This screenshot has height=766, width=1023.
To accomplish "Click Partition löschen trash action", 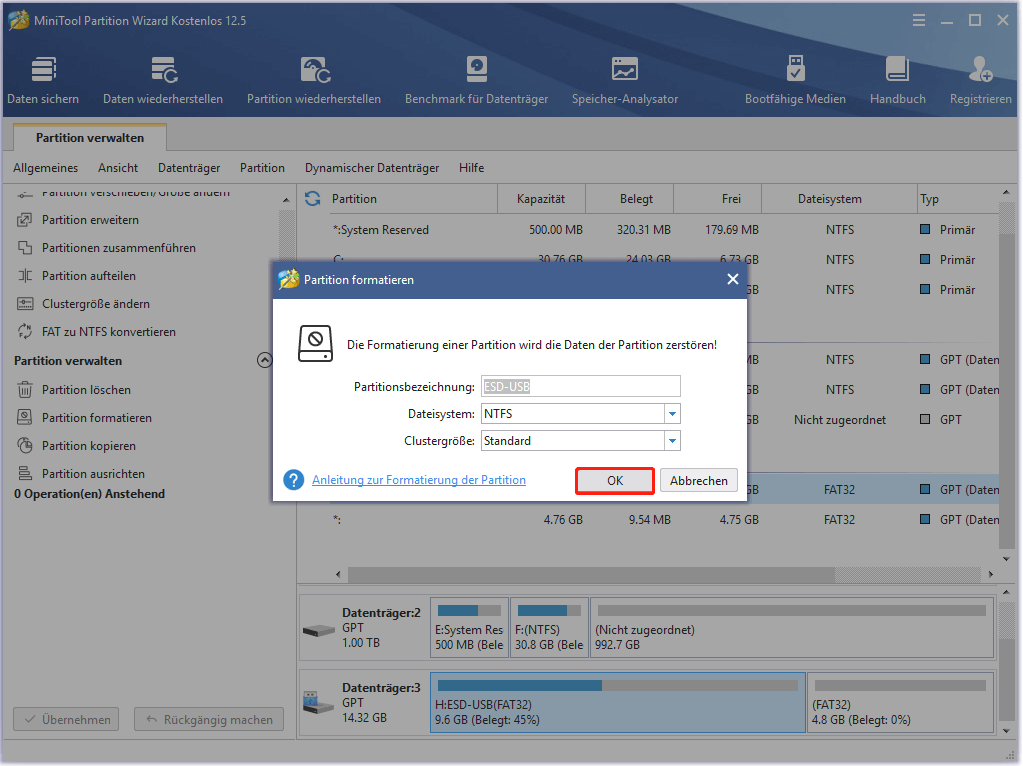I will tap(86, 390).
